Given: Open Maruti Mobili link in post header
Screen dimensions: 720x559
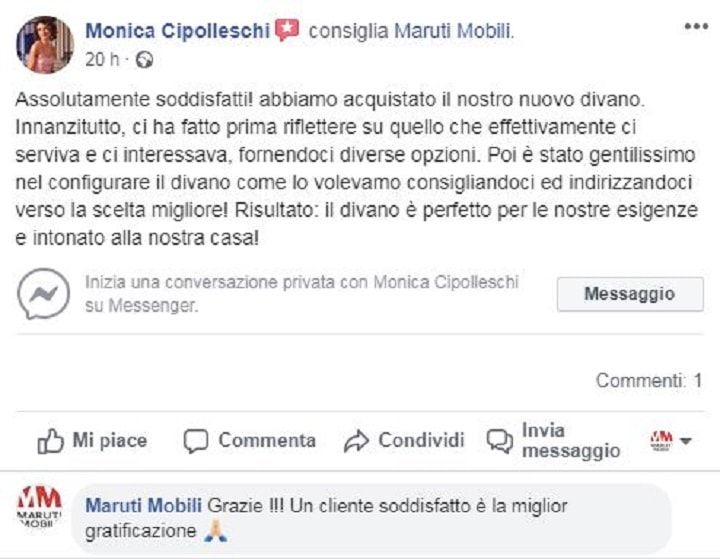Looking at the screenshot, I should pos(453,31).
